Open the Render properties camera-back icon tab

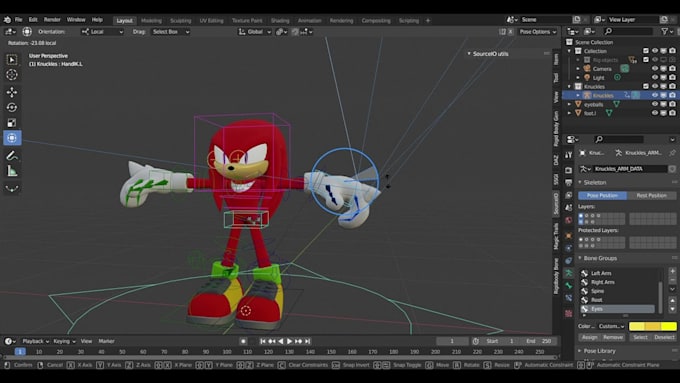click(569, 171)
